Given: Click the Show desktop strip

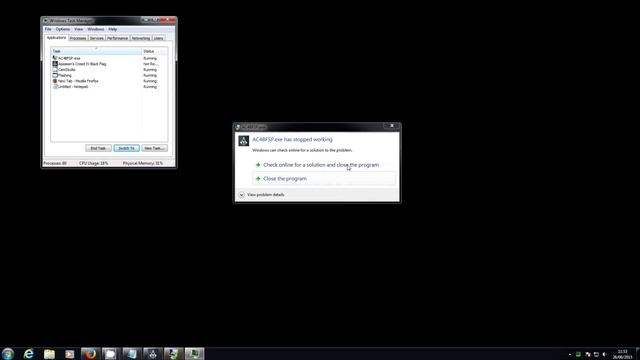Looking at the screenshot, I should [x=637, y=353].
